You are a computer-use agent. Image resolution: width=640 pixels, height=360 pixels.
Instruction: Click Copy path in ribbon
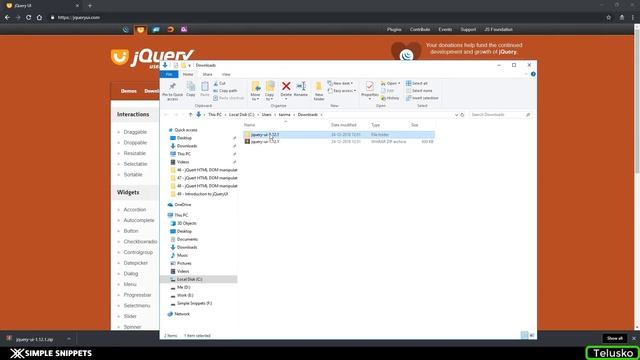(x=225, y=91)
